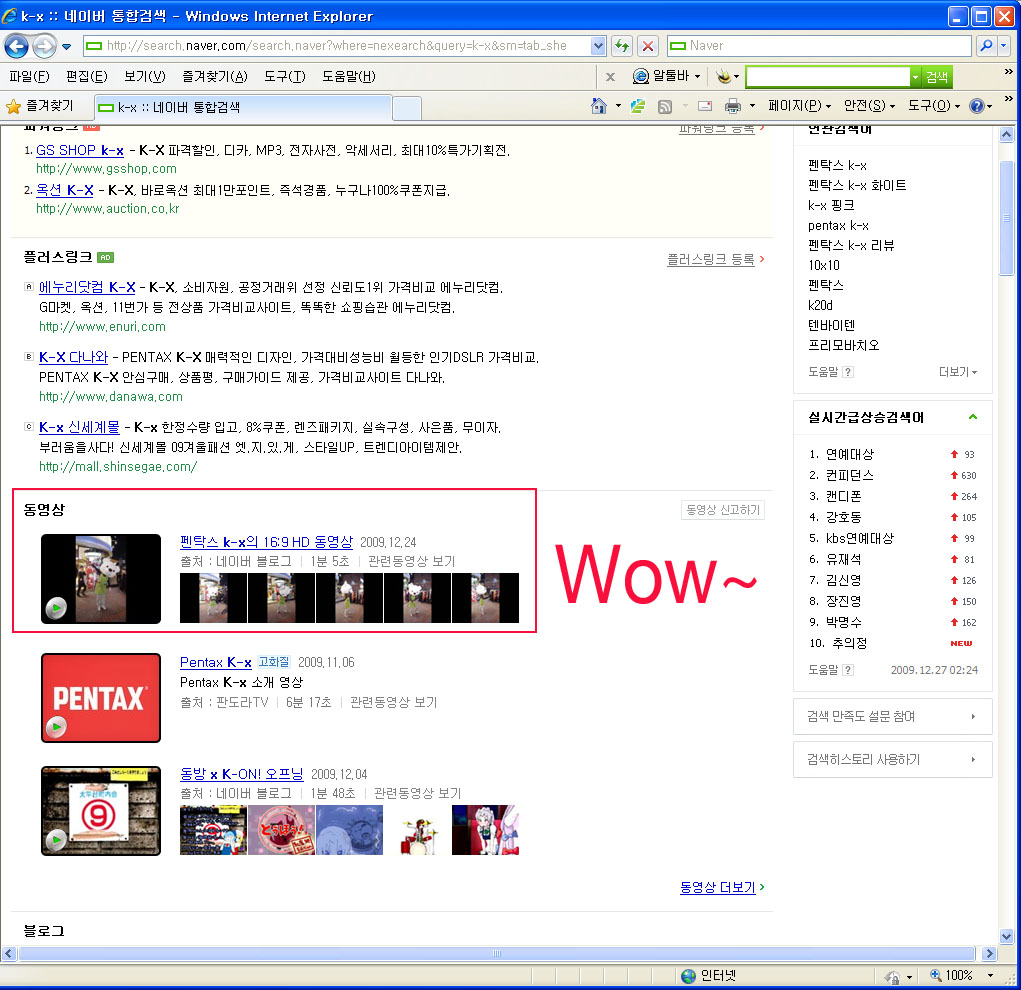Click the Print icon in the command bar
Viewport: 1021px width, 990px height.
(x=732, y=106)
